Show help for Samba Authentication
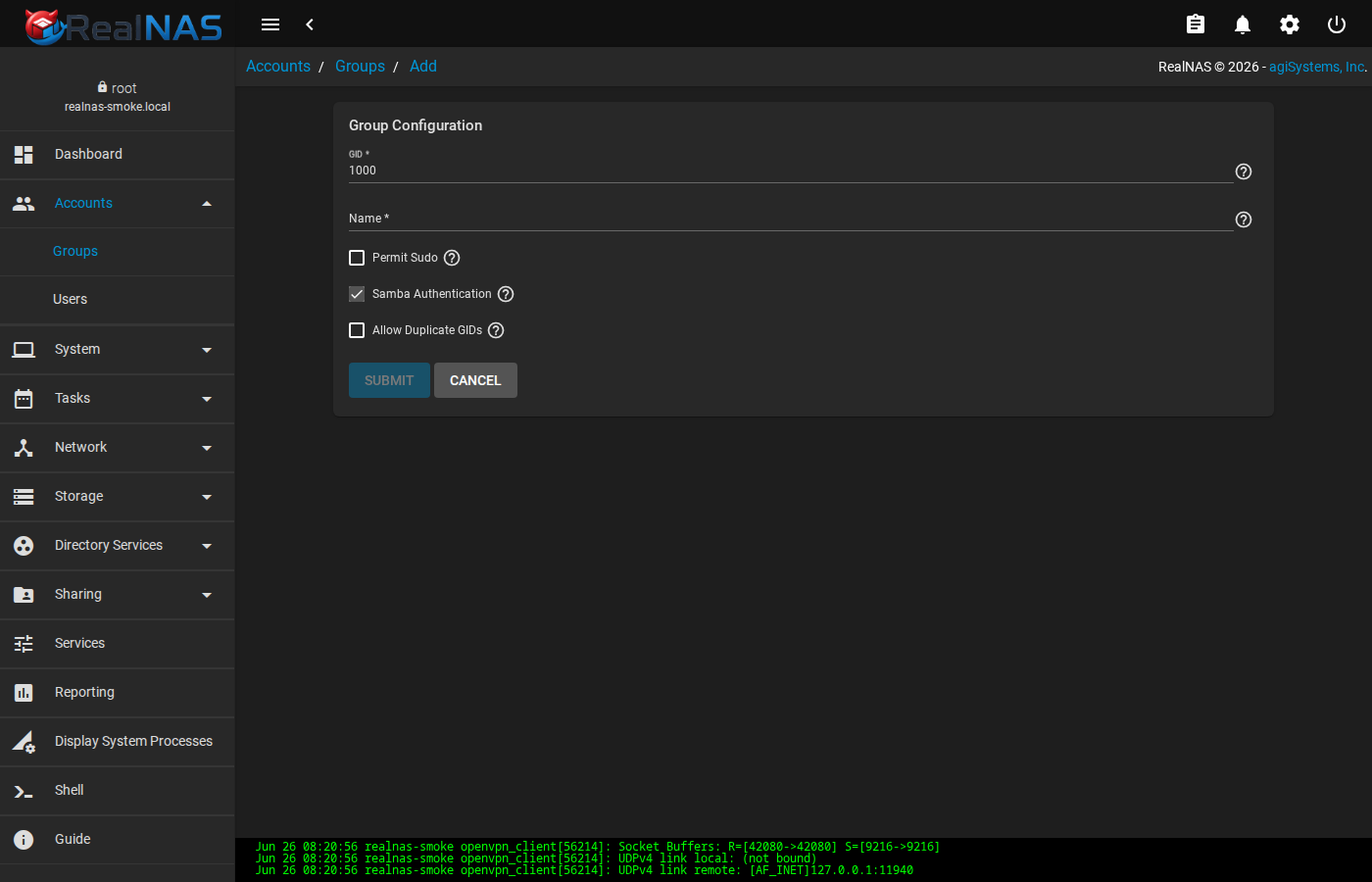The image size is (1372, 882). [x=506, y=294]
